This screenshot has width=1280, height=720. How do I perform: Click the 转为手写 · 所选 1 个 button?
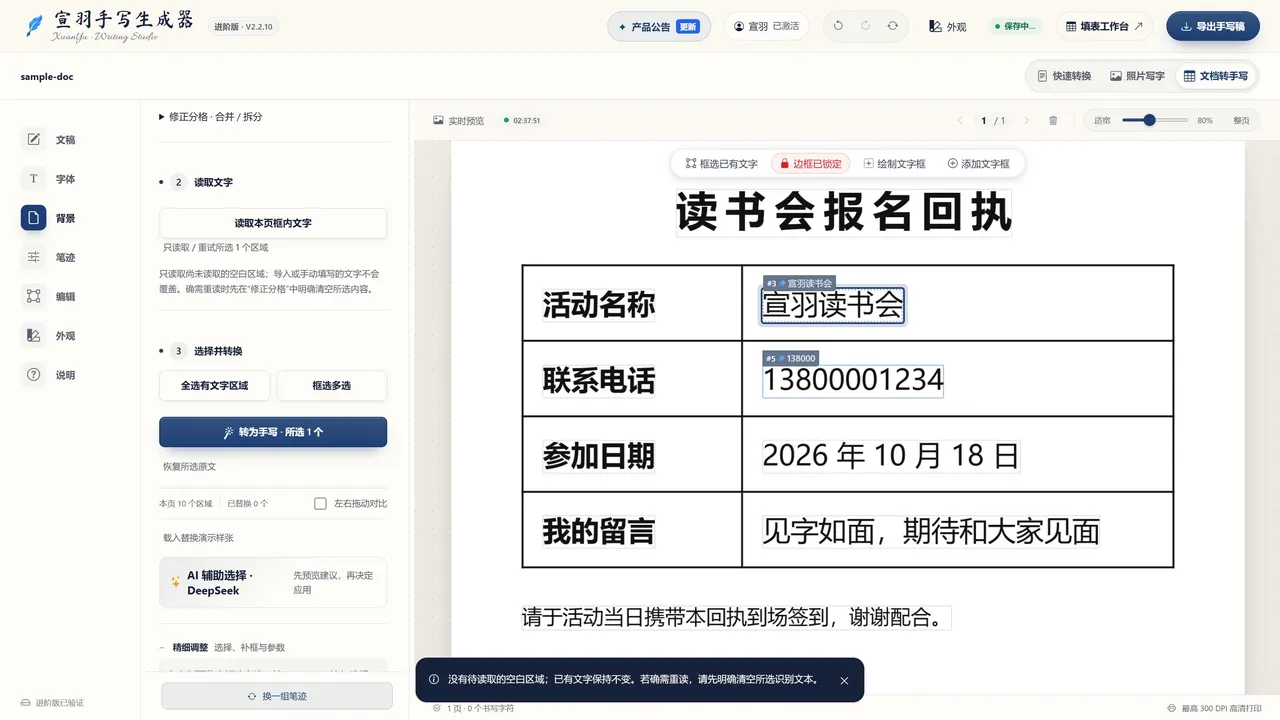pos(273,432)
